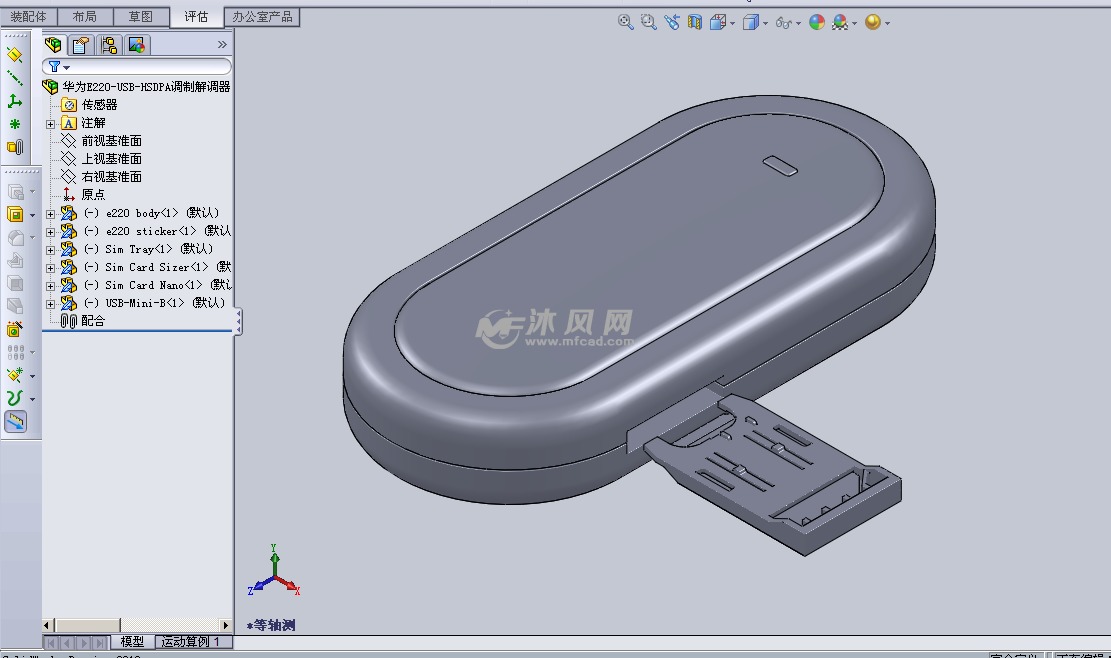Image resolution: width=1111 pixels, height=658 pixels.
Task: Expand the Sim Card Nano component node
Action: tap(50, 286)
